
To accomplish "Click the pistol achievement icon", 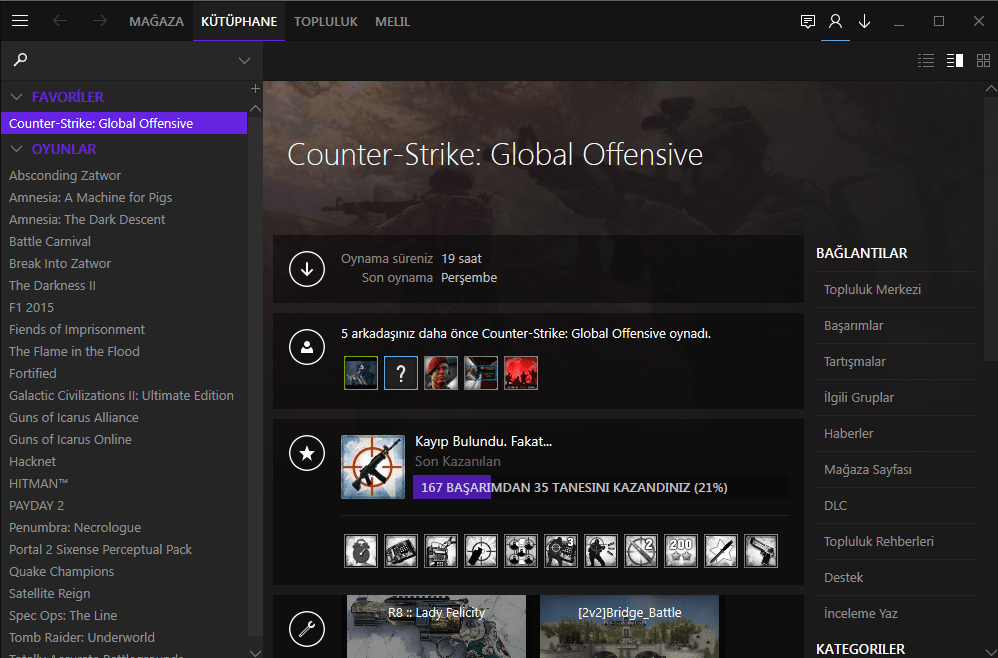I will [761, 551].
